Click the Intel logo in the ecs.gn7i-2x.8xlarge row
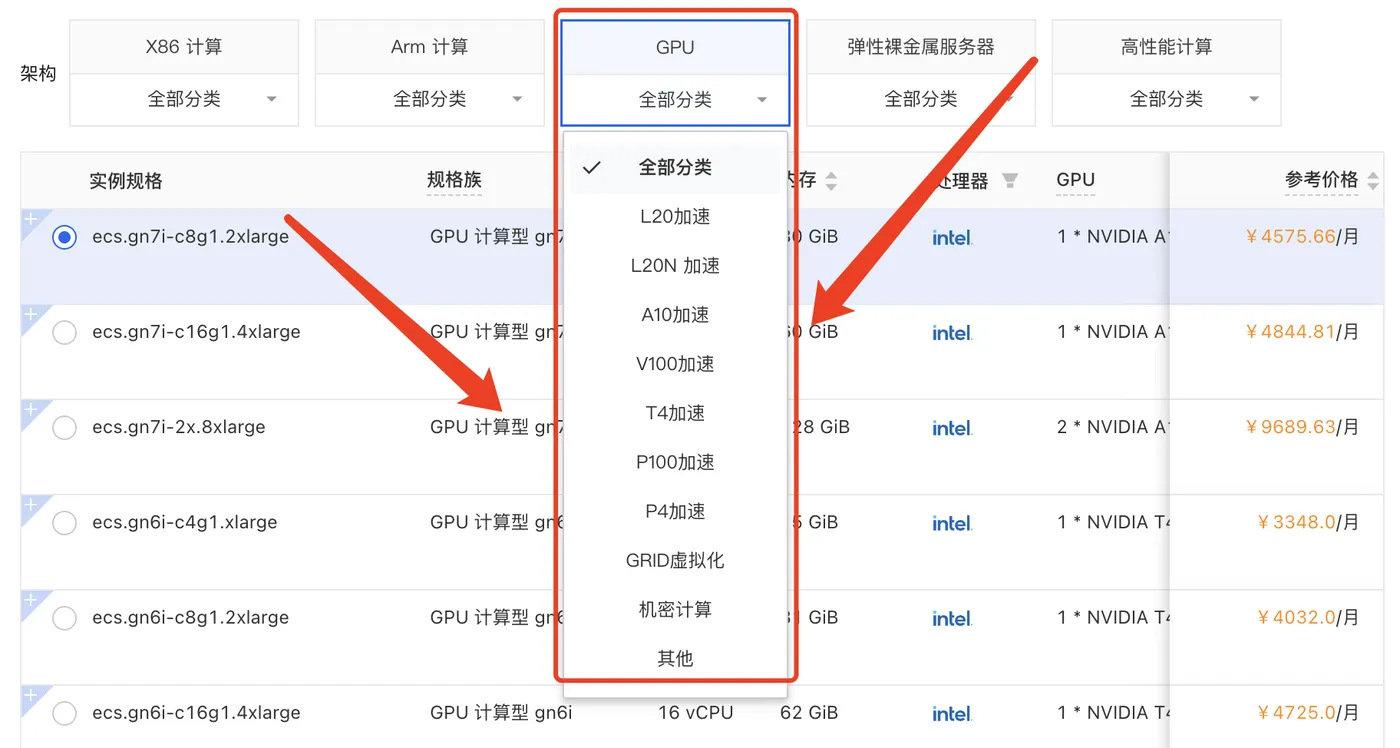Image resolution: width=1400 pixels, height=748 pixels. [952, 428]
